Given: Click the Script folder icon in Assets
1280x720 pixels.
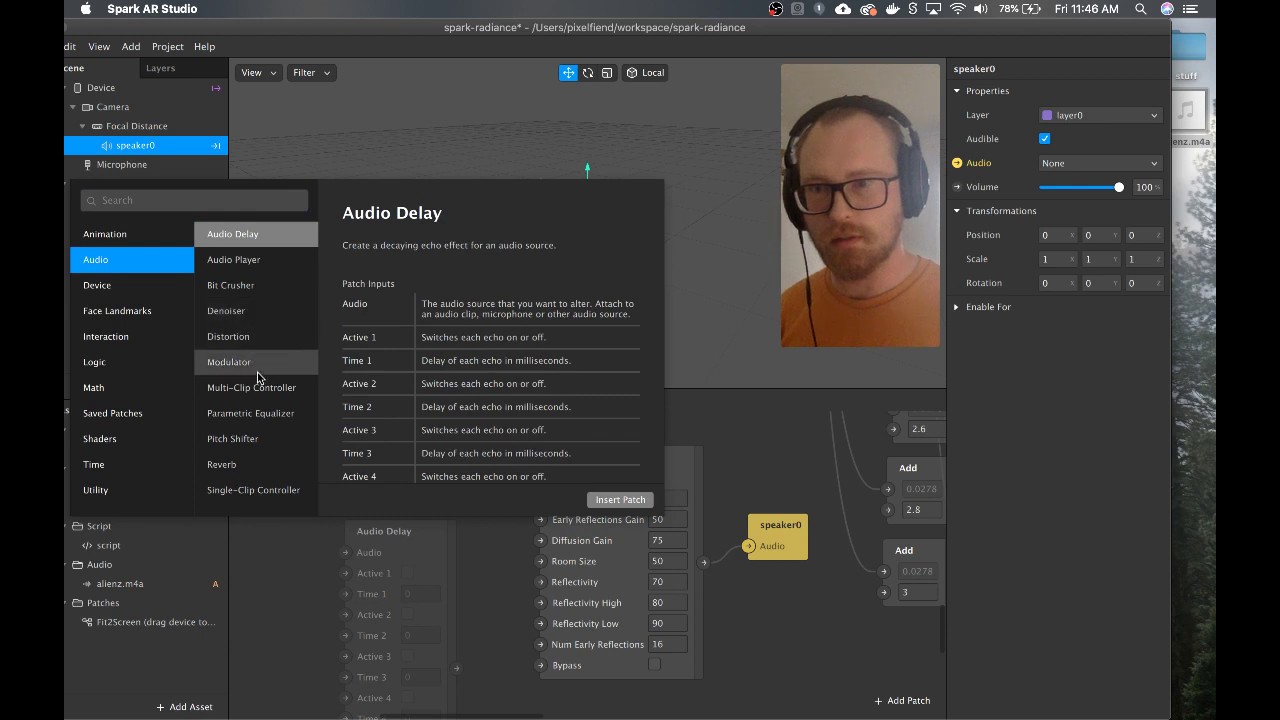Looking at the screenshot, I should (x=77, y=526).
